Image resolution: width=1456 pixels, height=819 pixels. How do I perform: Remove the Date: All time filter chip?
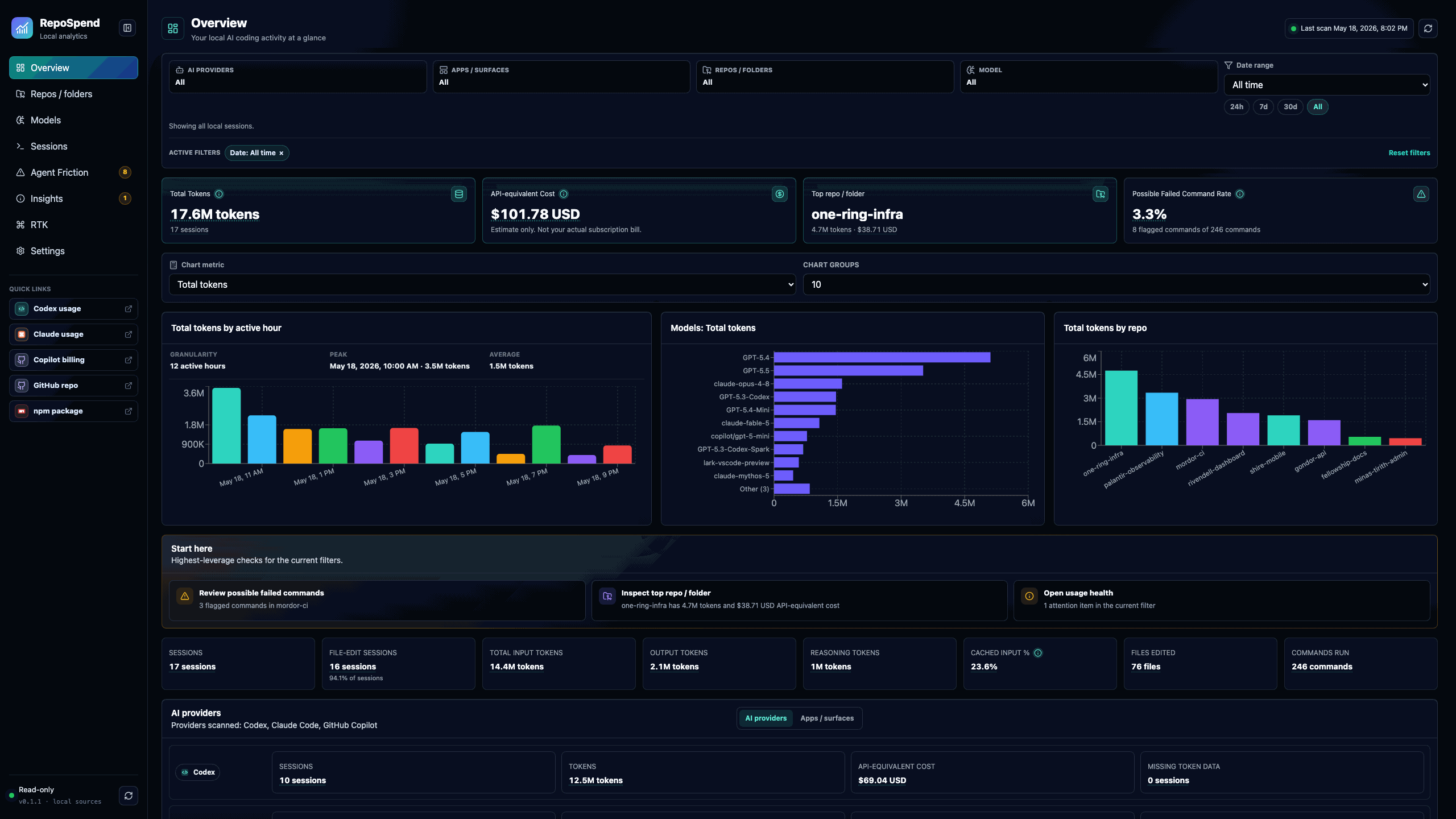[x=281, y=153]
